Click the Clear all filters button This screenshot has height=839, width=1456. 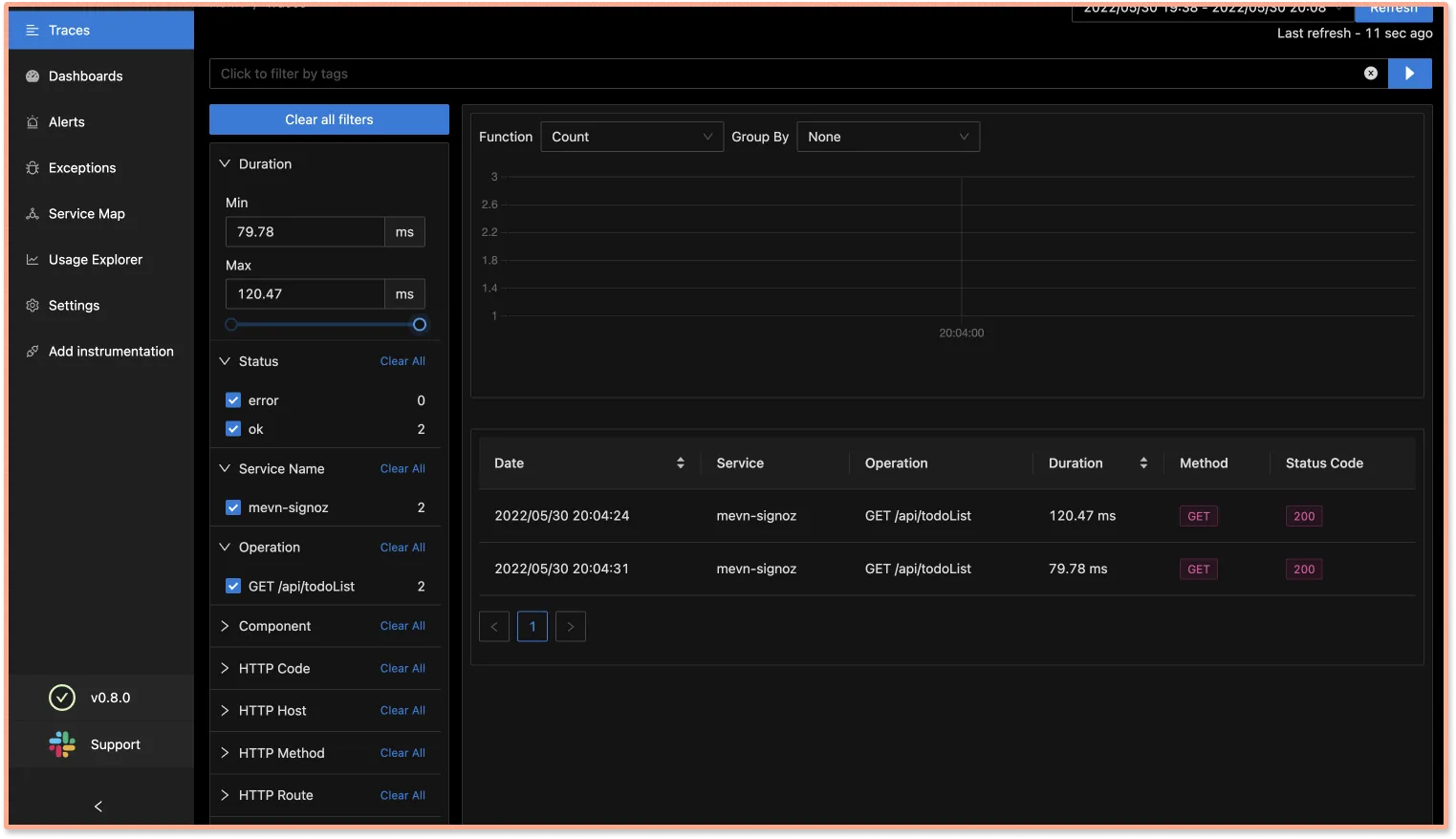pyautogui.click(x=329, y=119)
